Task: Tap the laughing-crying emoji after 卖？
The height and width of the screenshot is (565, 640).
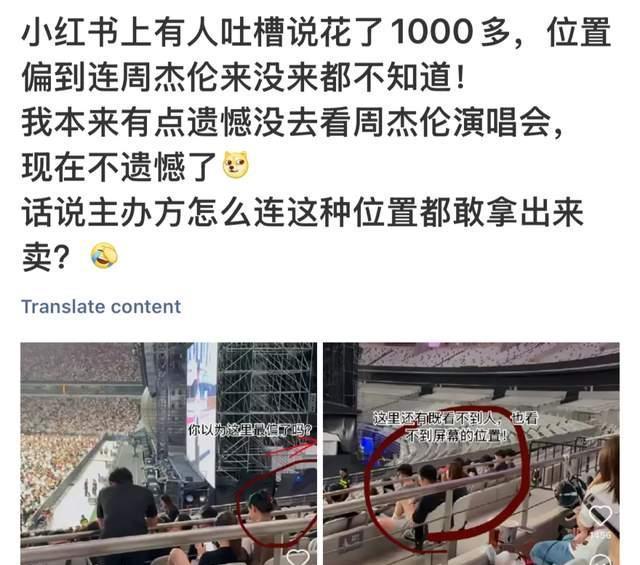Action: (x=104, y=256)
